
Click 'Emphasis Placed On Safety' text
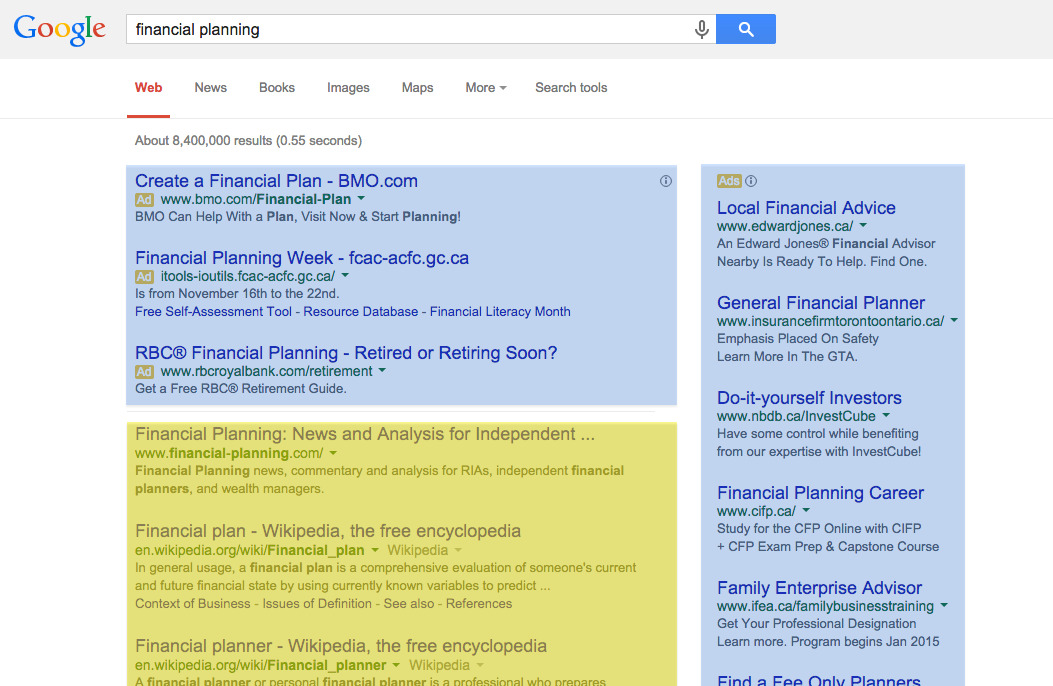click(798, 338)
